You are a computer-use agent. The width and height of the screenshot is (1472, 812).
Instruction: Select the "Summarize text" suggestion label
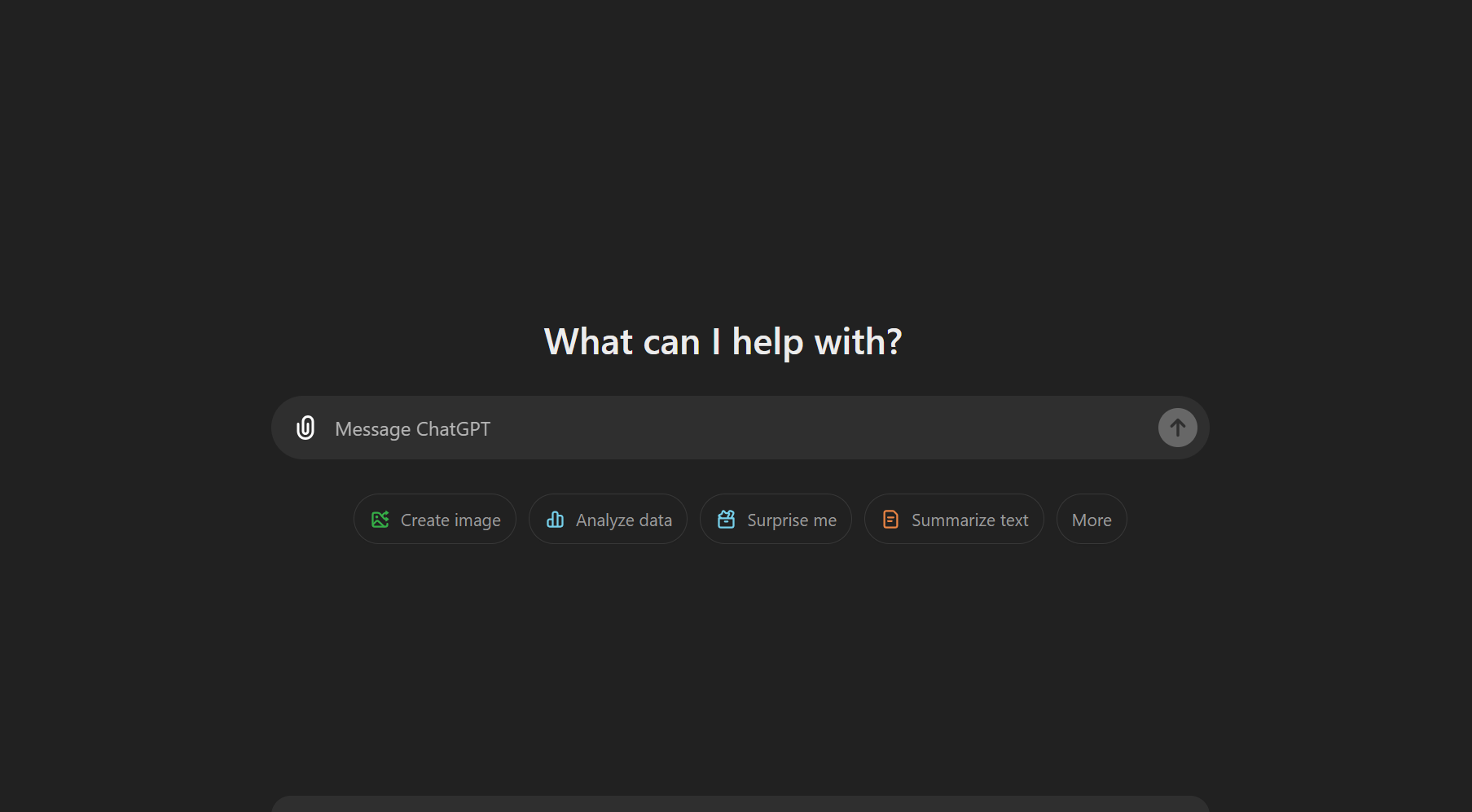969,520
